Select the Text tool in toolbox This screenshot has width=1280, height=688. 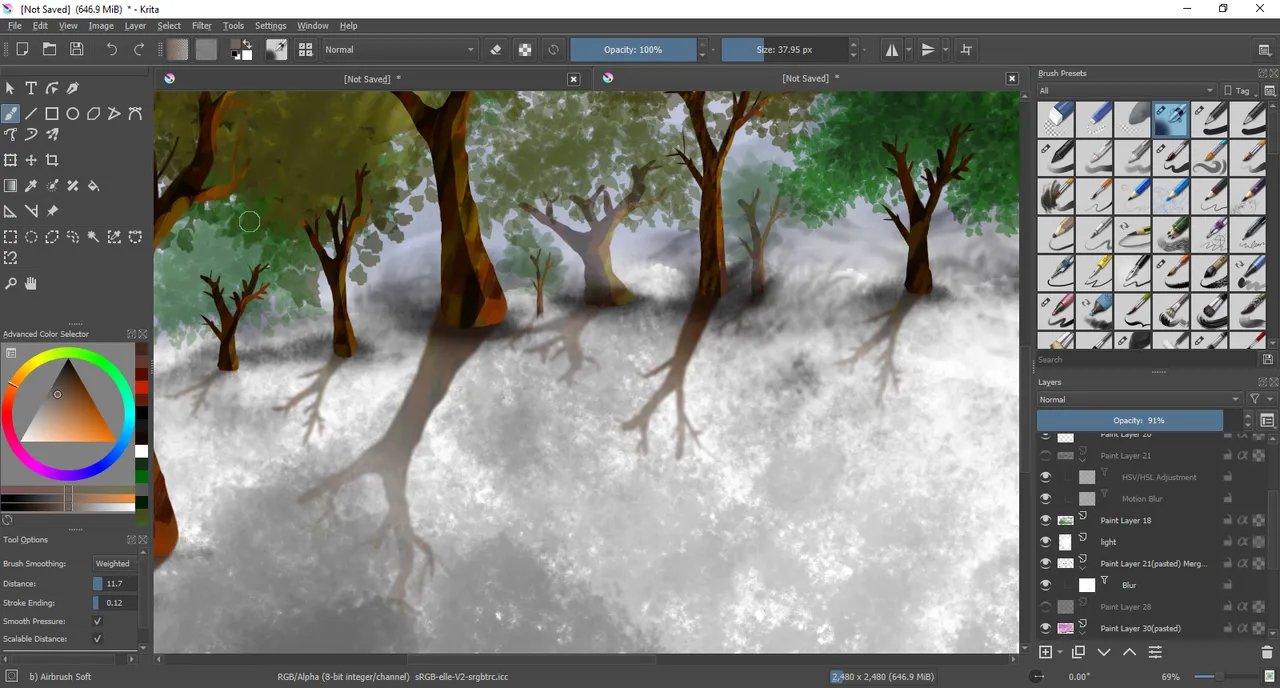tap(31, 88)
